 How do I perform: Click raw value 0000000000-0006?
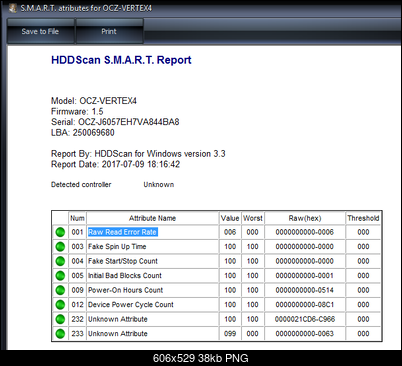click(x=305, y=232)
